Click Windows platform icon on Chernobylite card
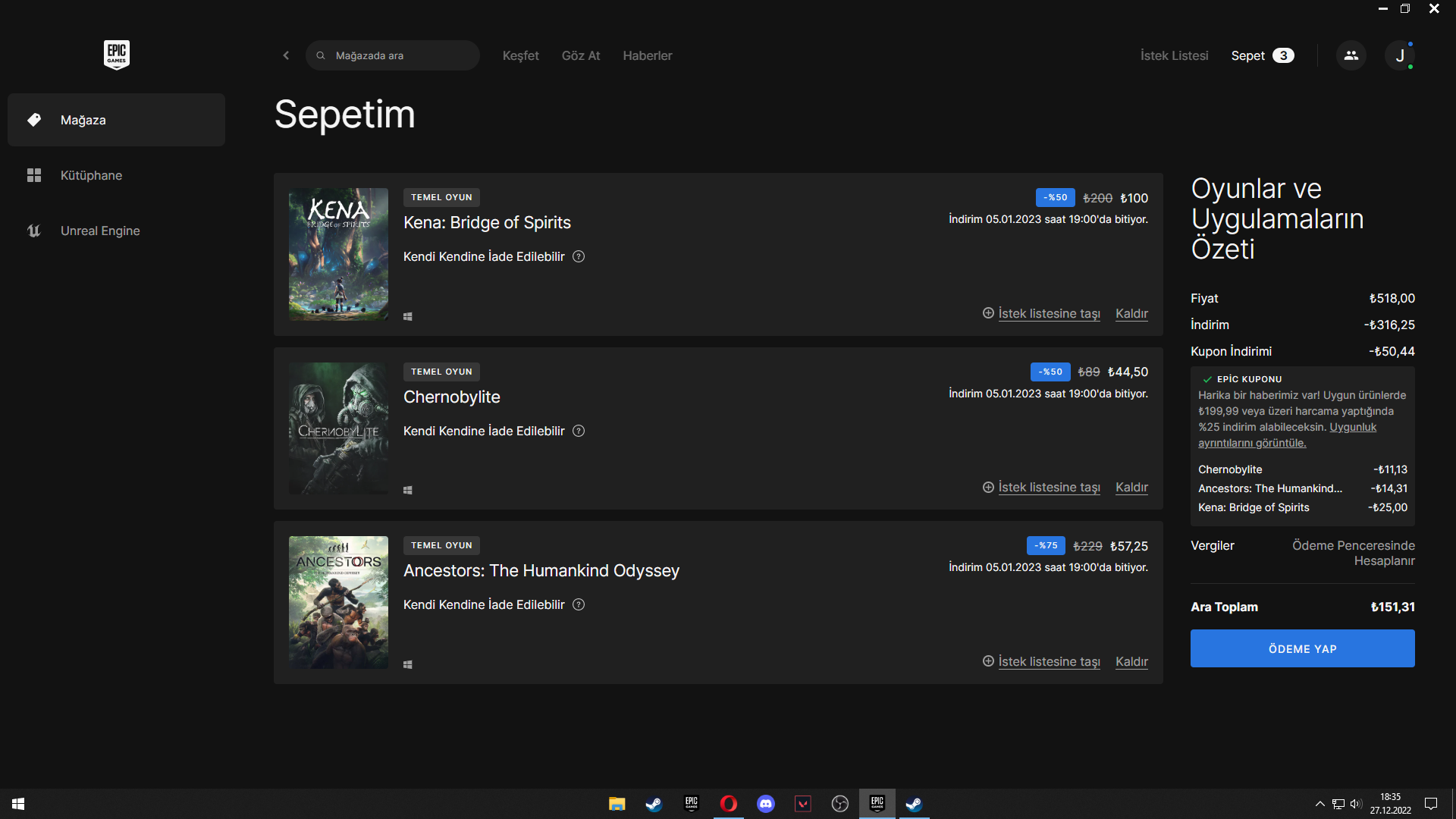The width and height of the screenshot is (1456, 819). click(x=408, y=490)
